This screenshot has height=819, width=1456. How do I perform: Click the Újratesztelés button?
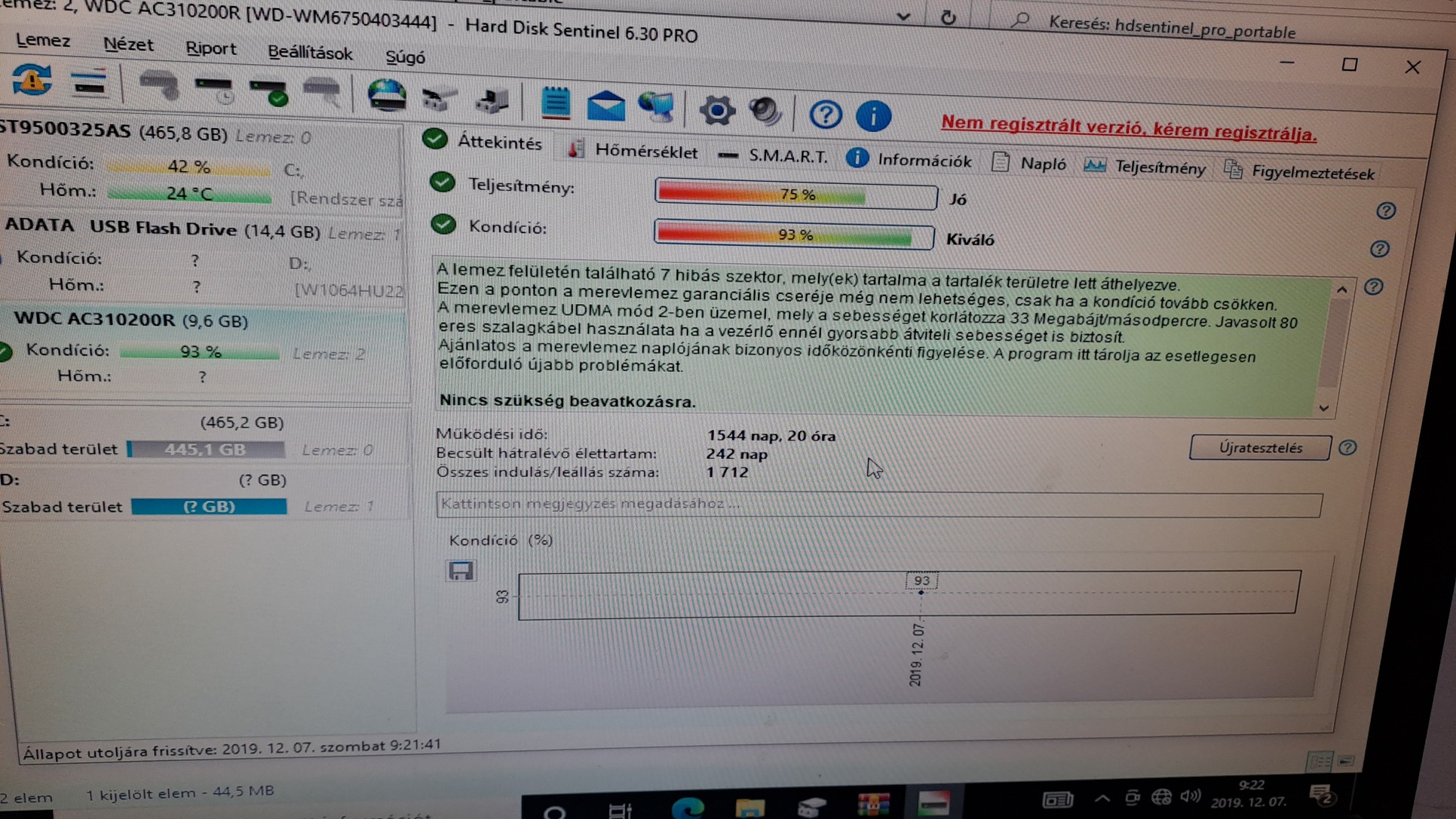1259,447
